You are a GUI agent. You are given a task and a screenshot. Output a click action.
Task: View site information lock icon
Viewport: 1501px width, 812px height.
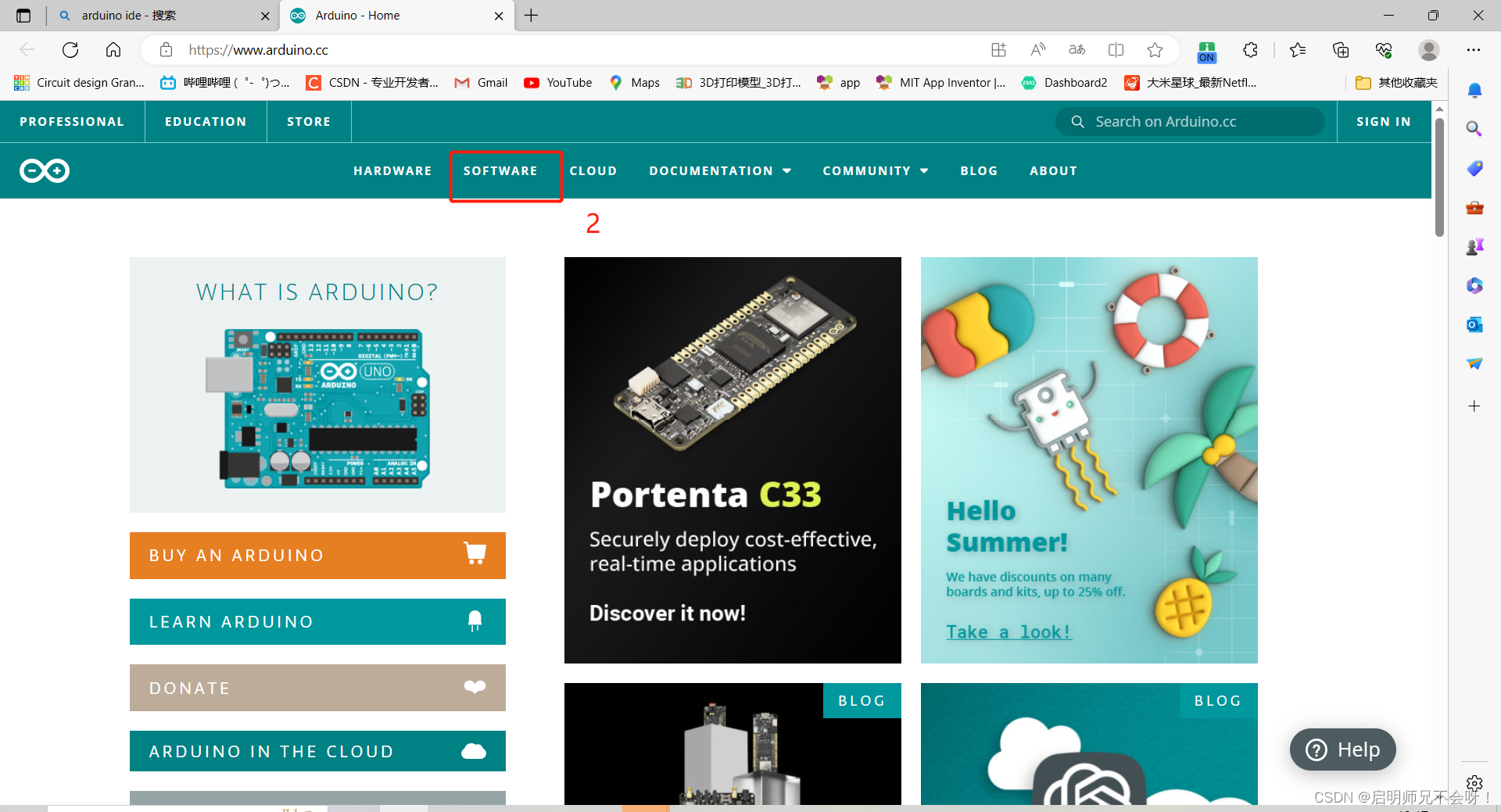tap(166, 50)
